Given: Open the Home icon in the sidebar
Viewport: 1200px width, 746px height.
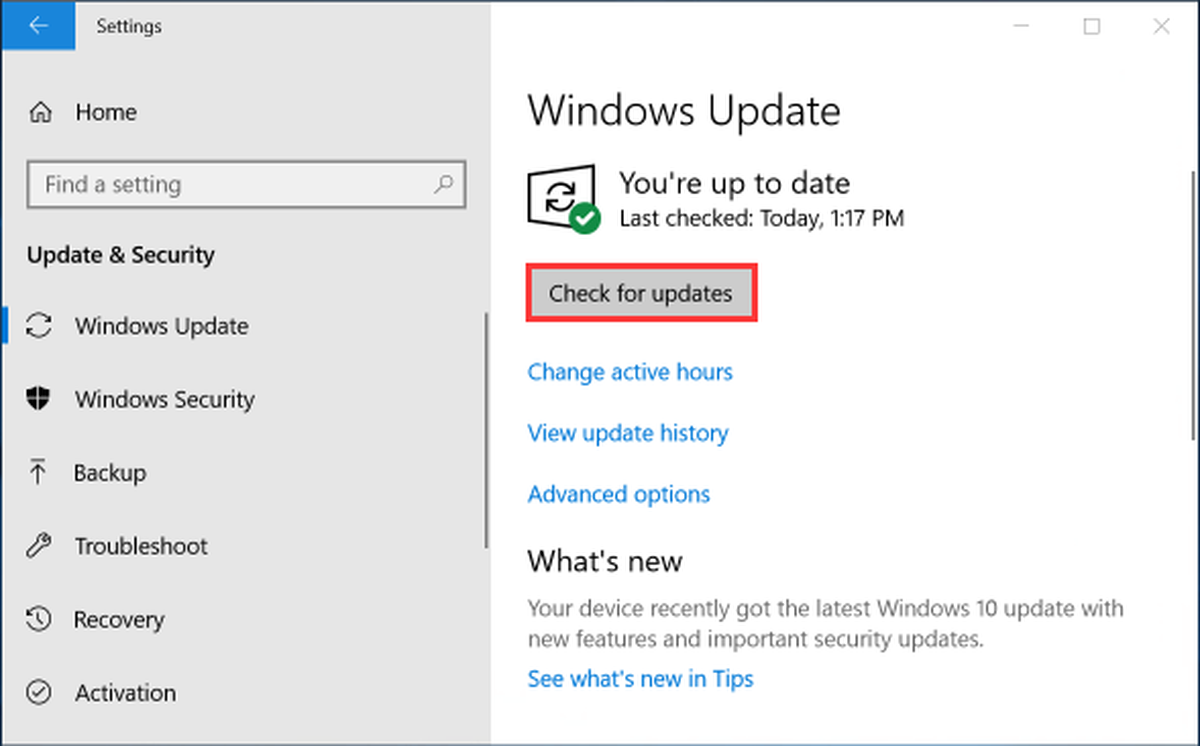Looking at the screenshot, I should (40, 112).
